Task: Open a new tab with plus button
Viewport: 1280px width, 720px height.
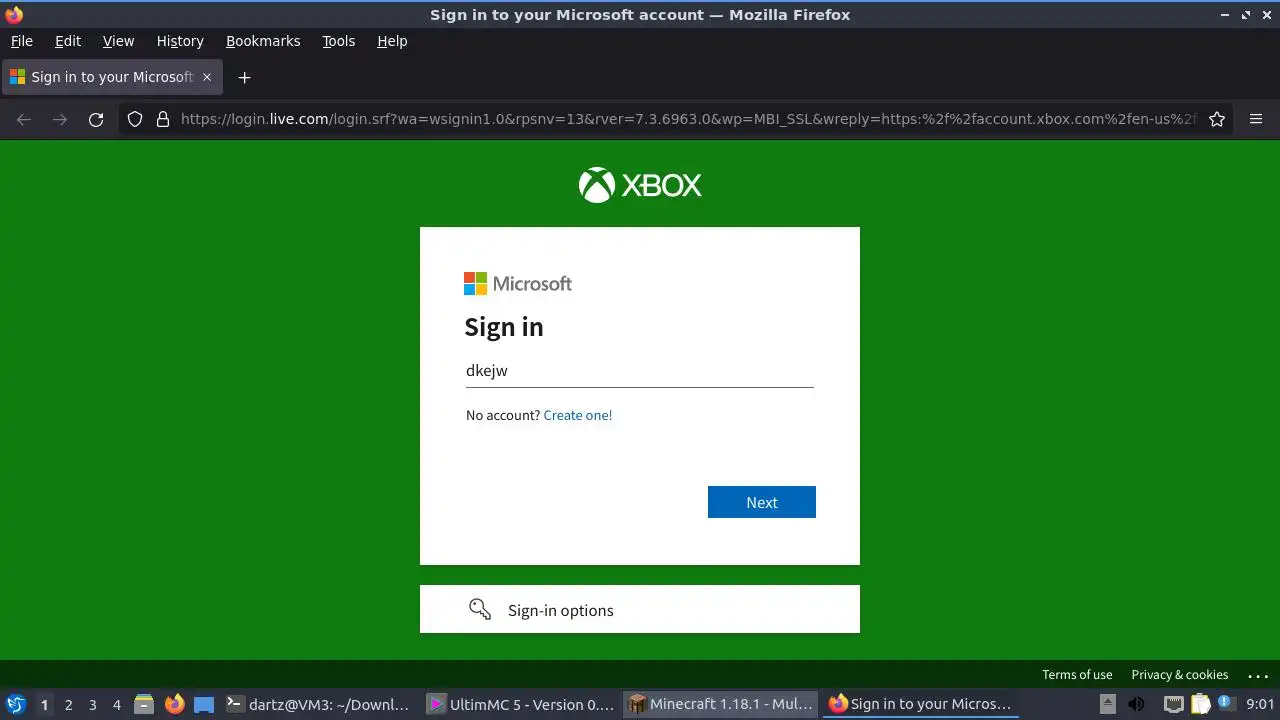Action: click(244, 77)
